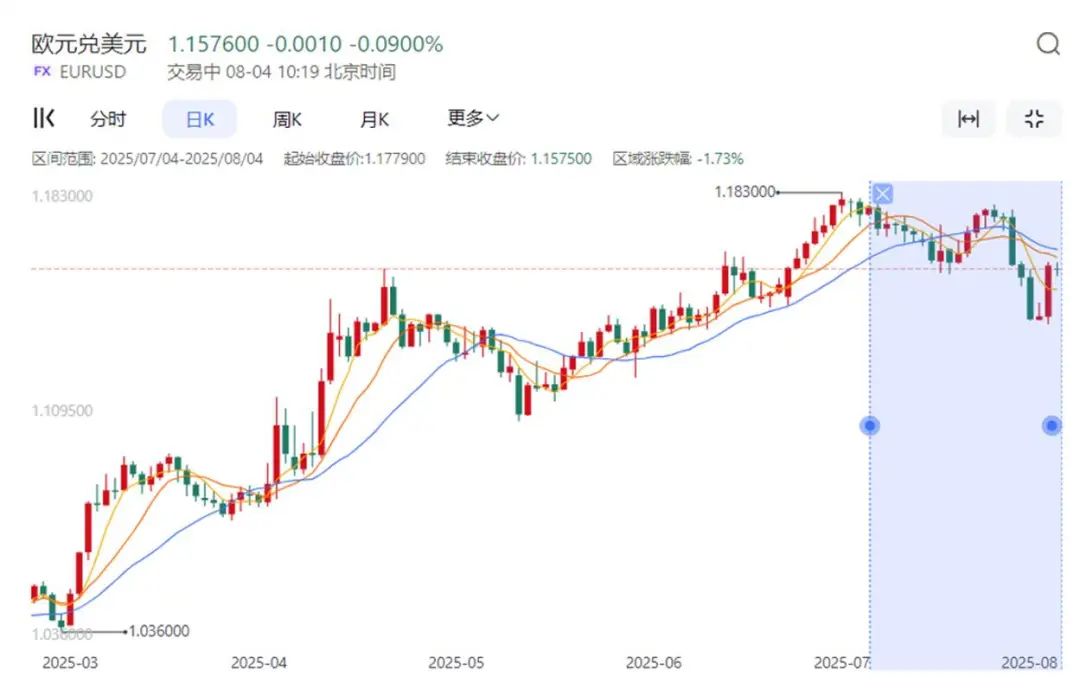Select the 日K tab

[200, 120]
